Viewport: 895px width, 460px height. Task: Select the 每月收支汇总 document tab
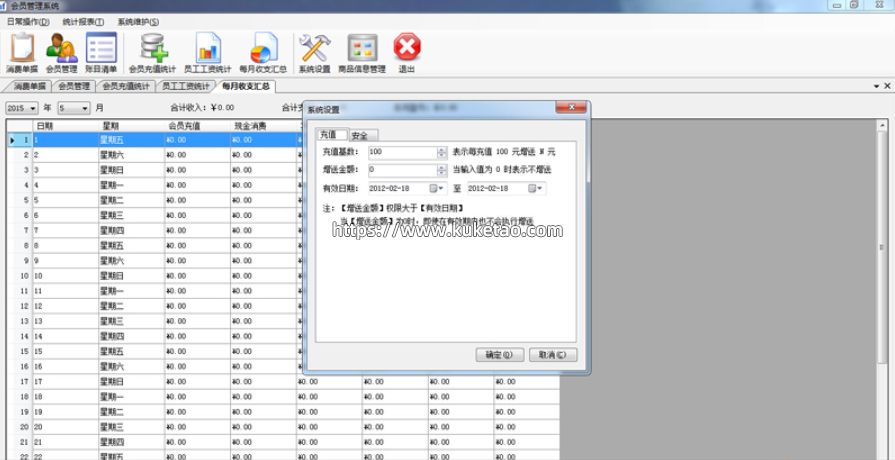tap(246, 86)
